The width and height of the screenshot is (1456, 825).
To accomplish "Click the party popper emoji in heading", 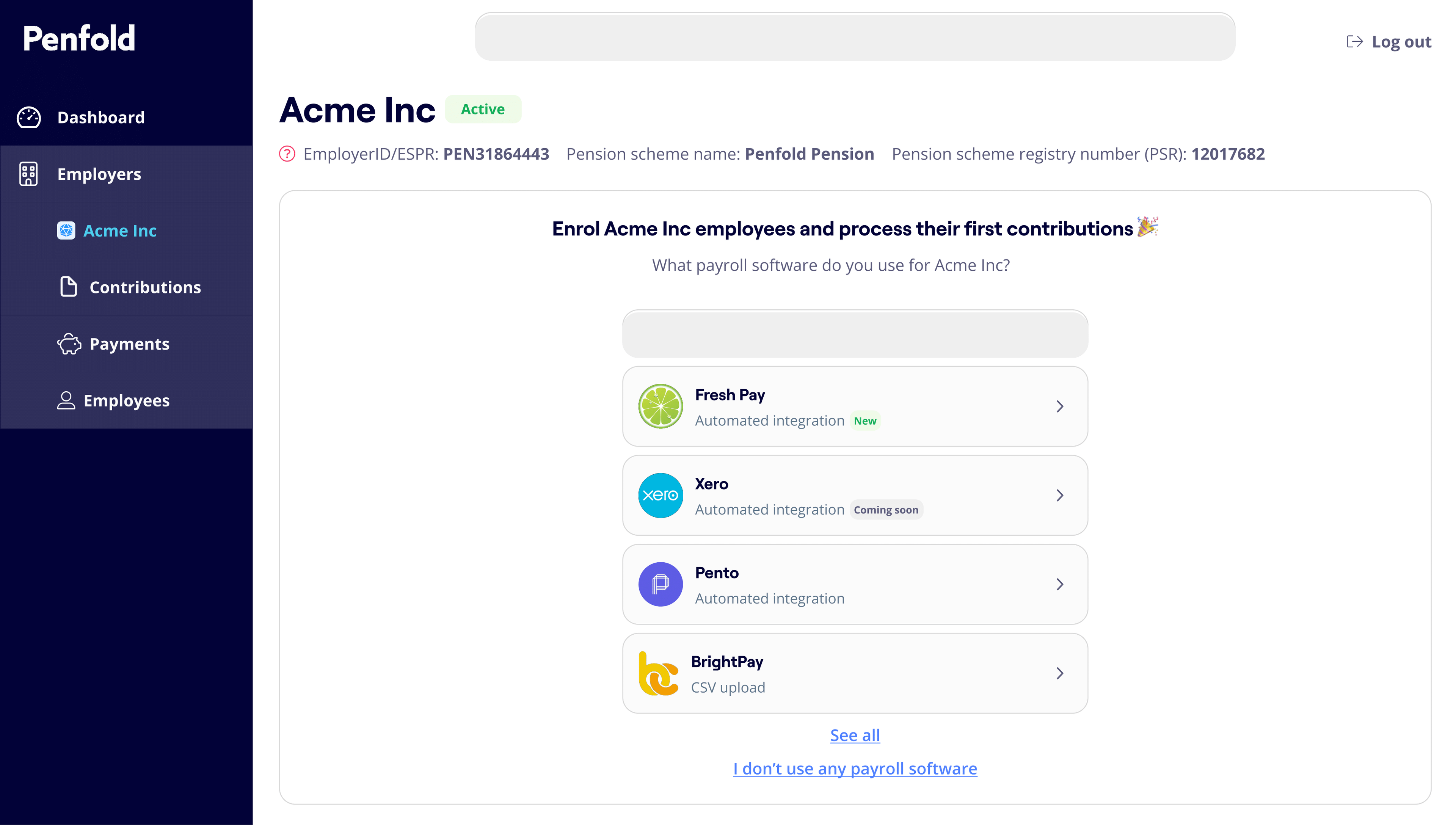I will (x=1148, y=227).
